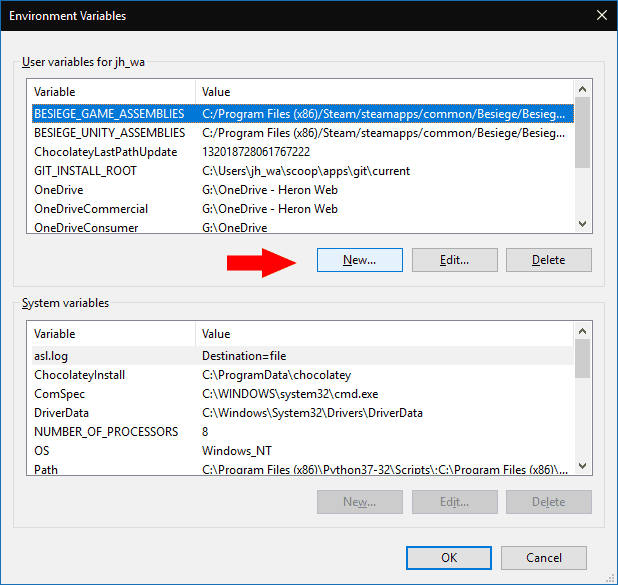Viewport: 618px width, 585px height.
Task: Click up arrow of User variables scrollbar
Action: (583, 89)
